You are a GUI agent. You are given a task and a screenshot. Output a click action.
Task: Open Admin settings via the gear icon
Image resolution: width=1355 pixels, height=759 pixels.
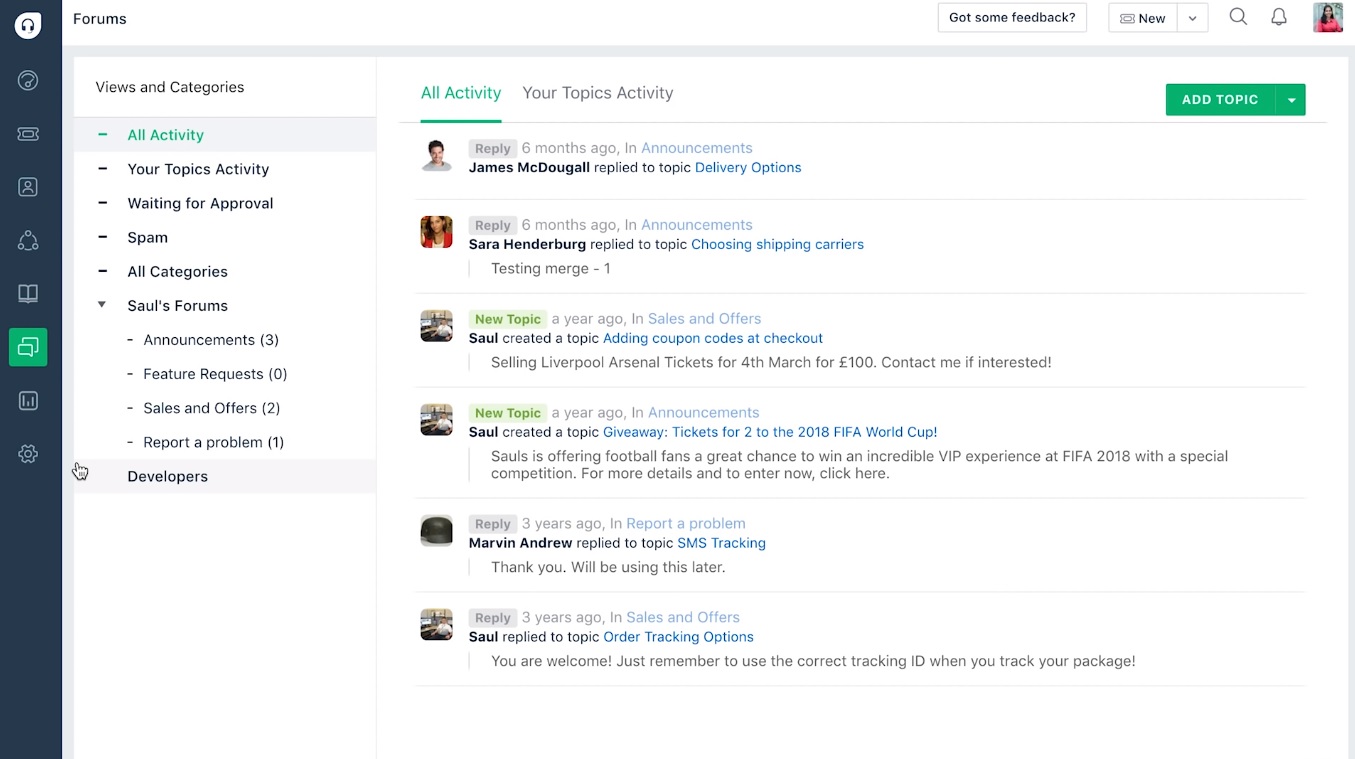[27, 453]
